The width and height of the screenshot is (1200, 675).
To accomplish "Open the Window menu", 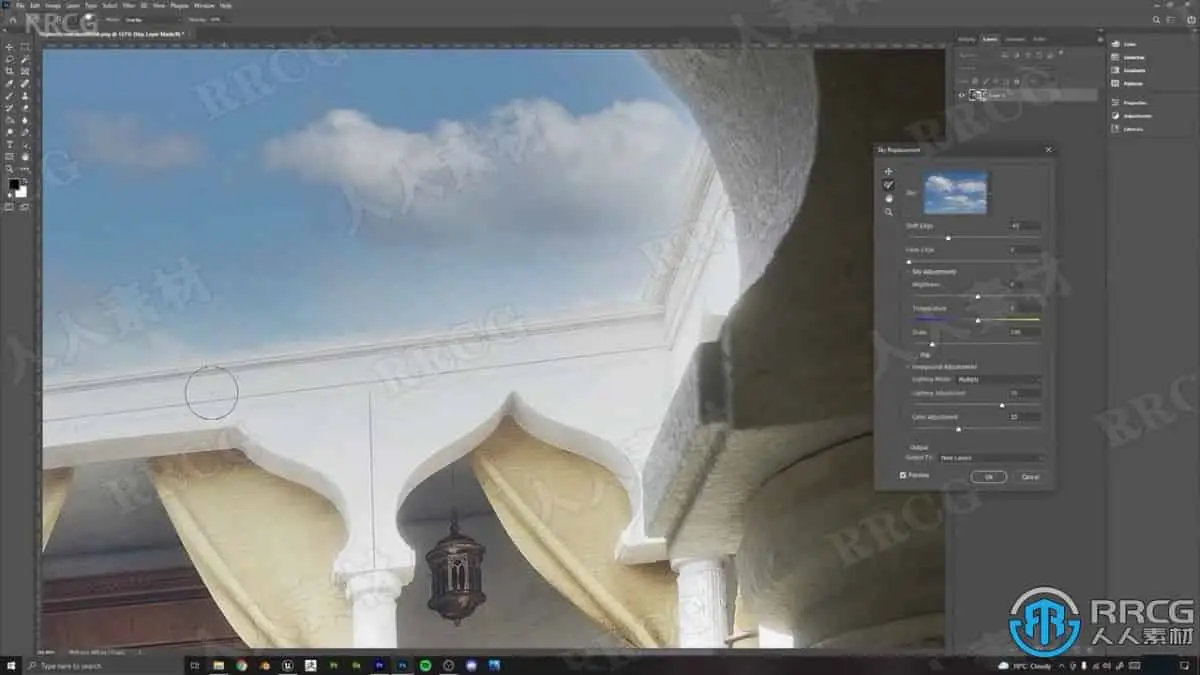I will 204,5.
